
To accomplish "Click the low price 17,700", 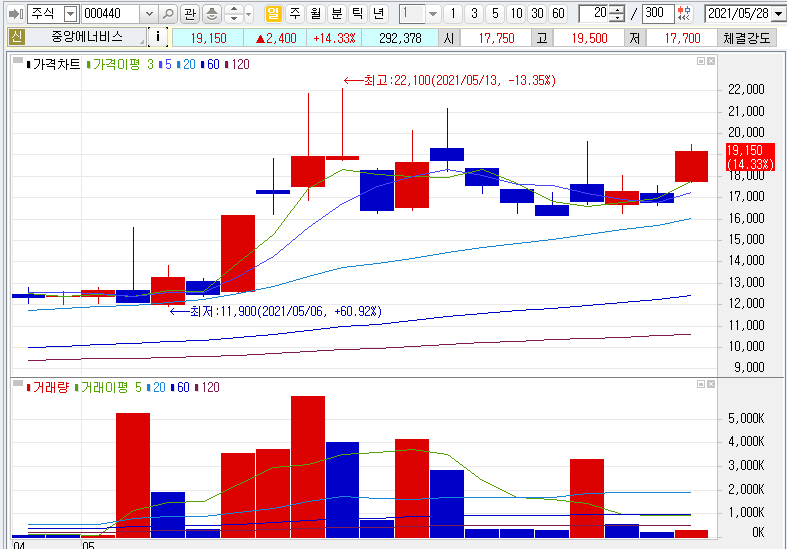I will (682, 38).
